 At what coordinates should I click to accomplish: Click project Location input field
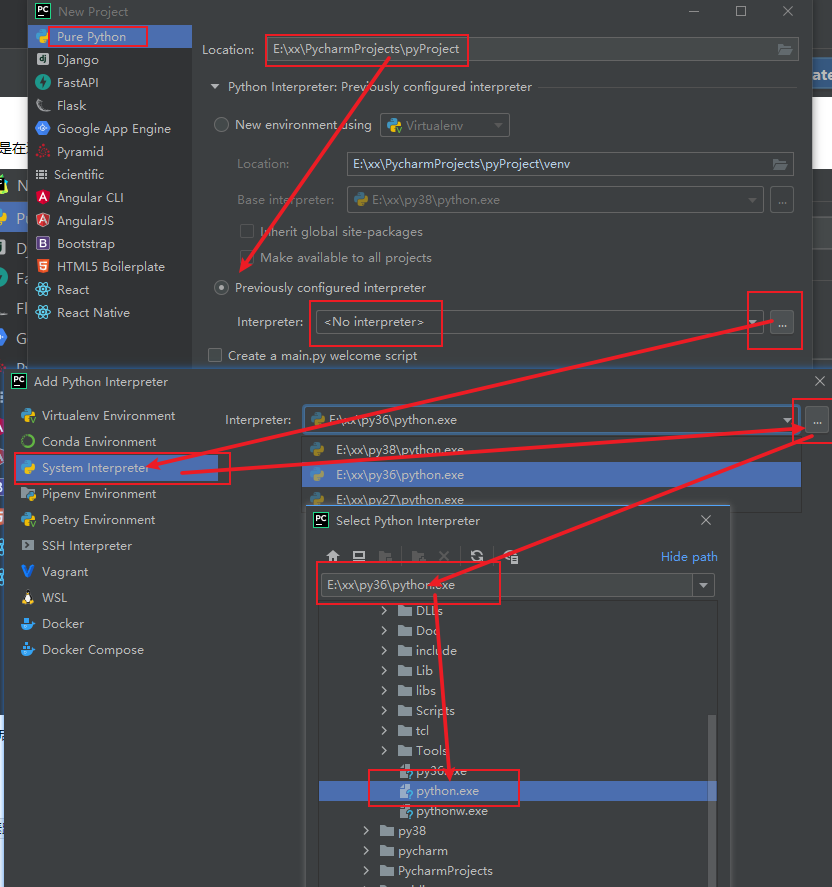[x=532, y=49]
